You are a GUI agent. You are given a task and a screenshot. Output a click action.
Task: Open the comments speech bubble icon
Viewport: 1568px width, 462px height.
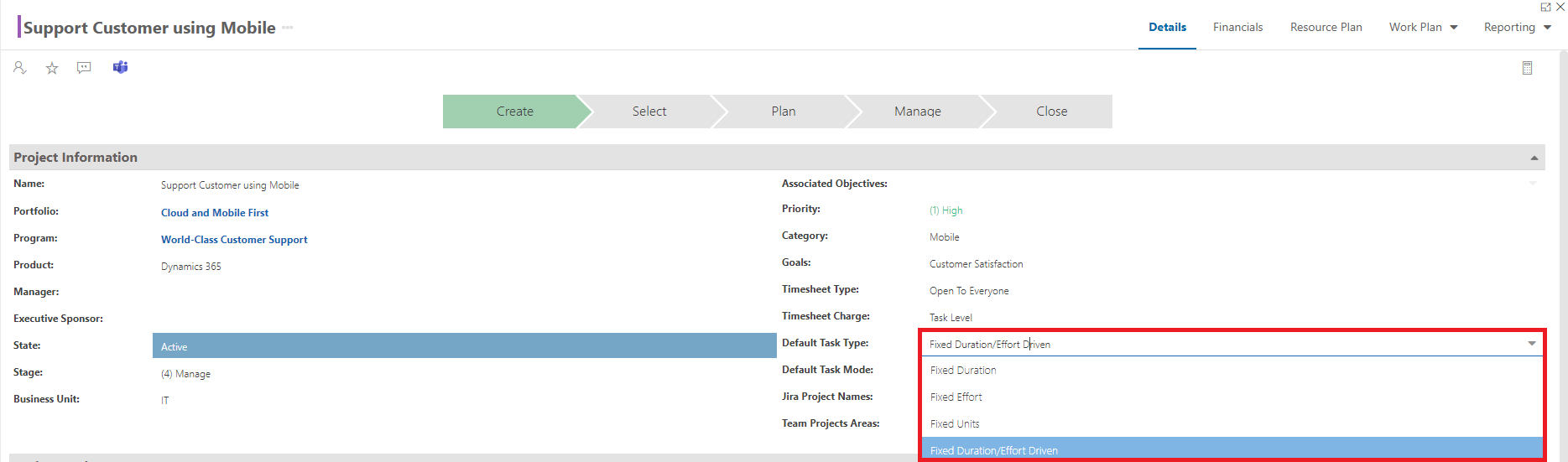pos(84,68)
